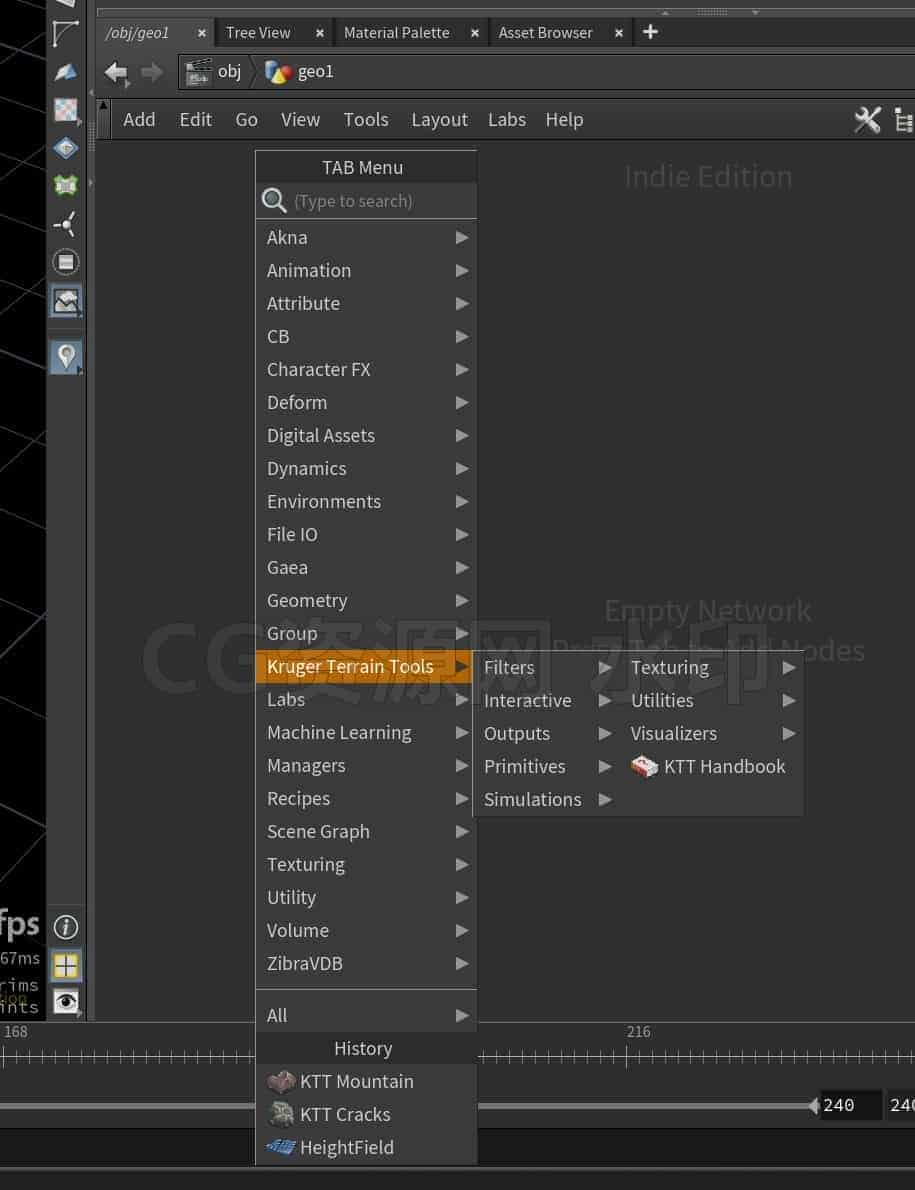Image resolution: width=915 pixels, height=1190 pixels.
Task: Add a new pane tab with plus button
Action: click(x=650, y=32)
